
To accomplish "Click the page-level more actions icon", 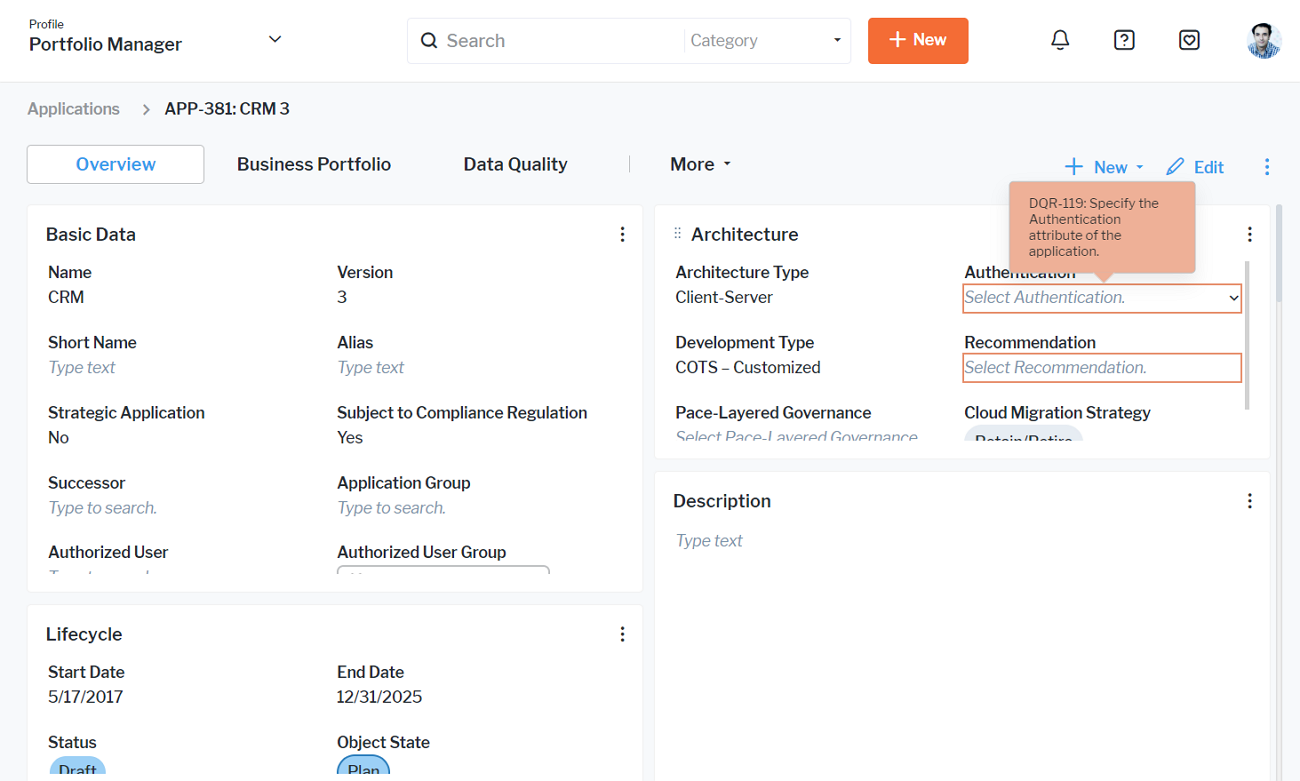I will [x=1267, y=167].
